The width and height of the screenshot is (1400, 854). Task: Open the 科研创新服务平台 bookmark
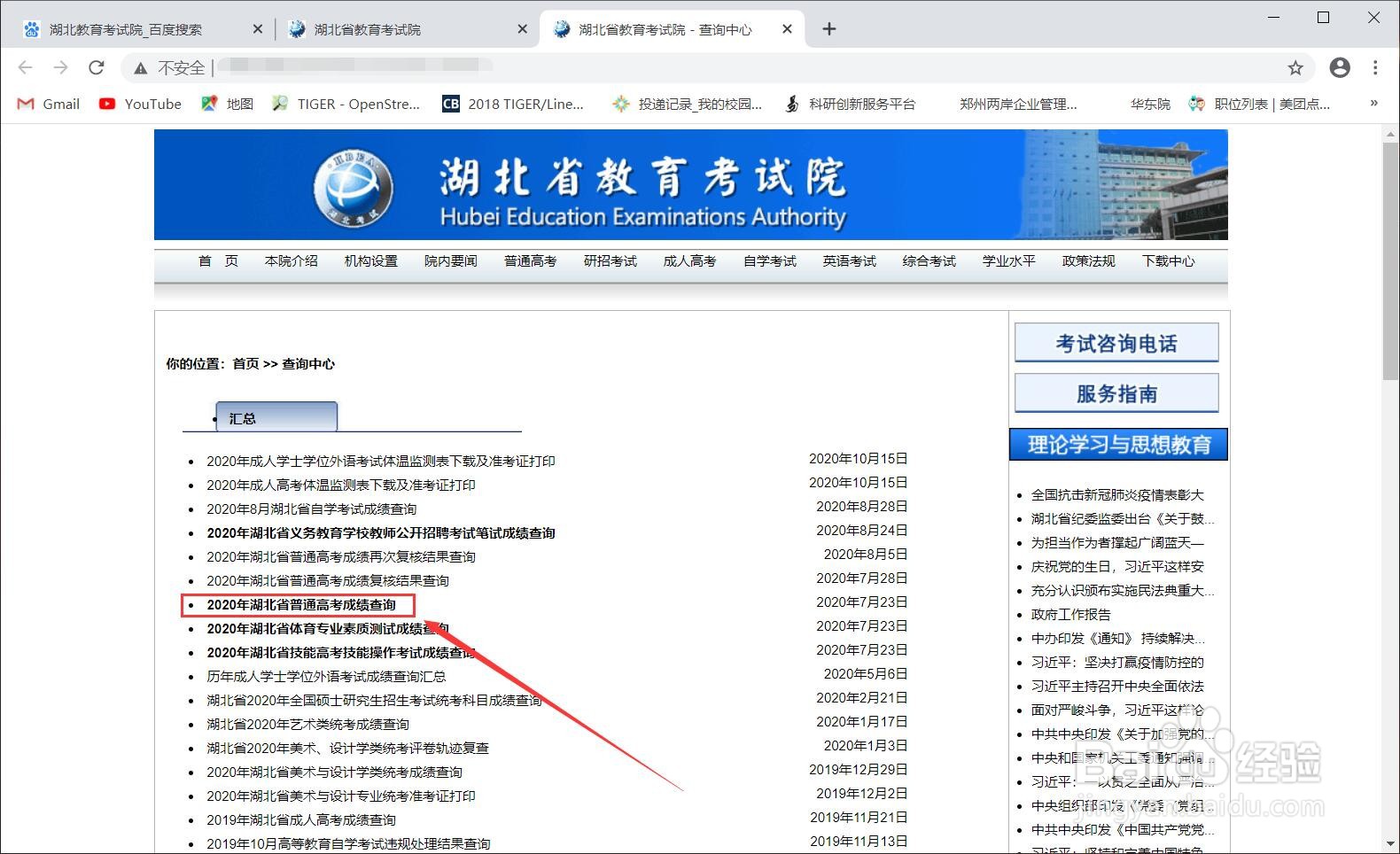click(849, 104)
